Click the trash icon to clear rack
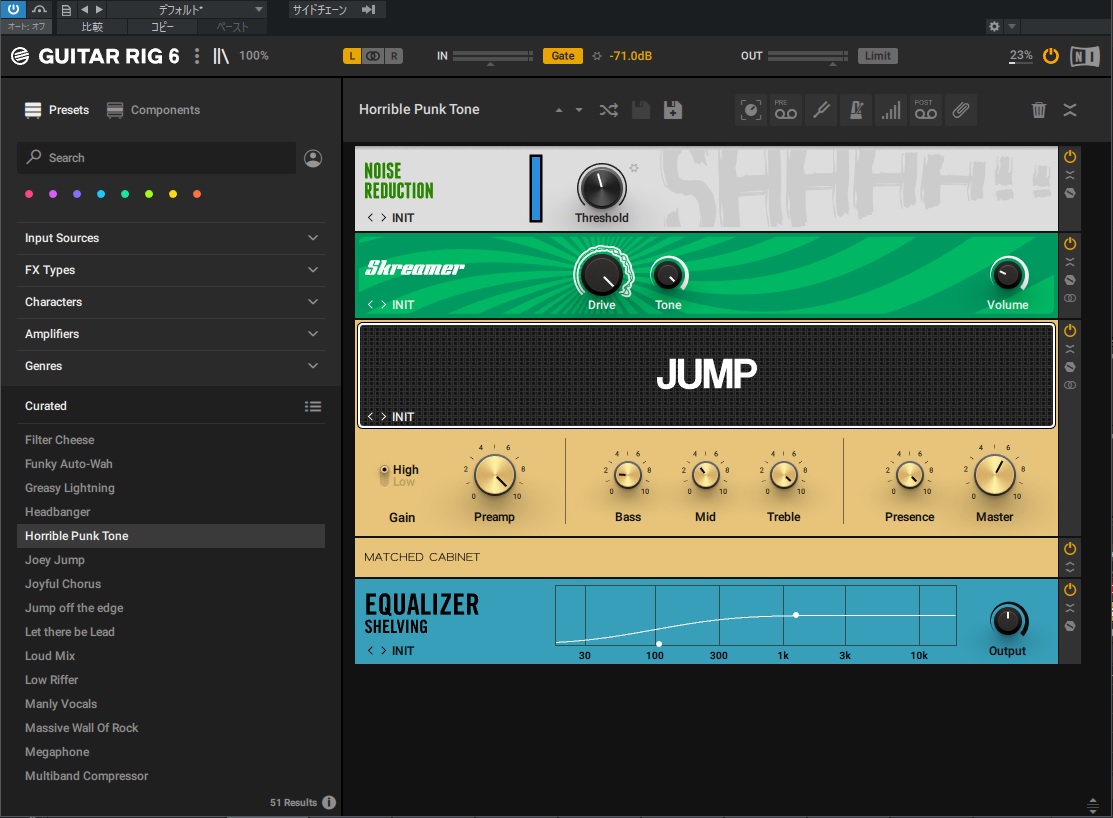The image size is (1113, 818). [x=1039, y=110]
